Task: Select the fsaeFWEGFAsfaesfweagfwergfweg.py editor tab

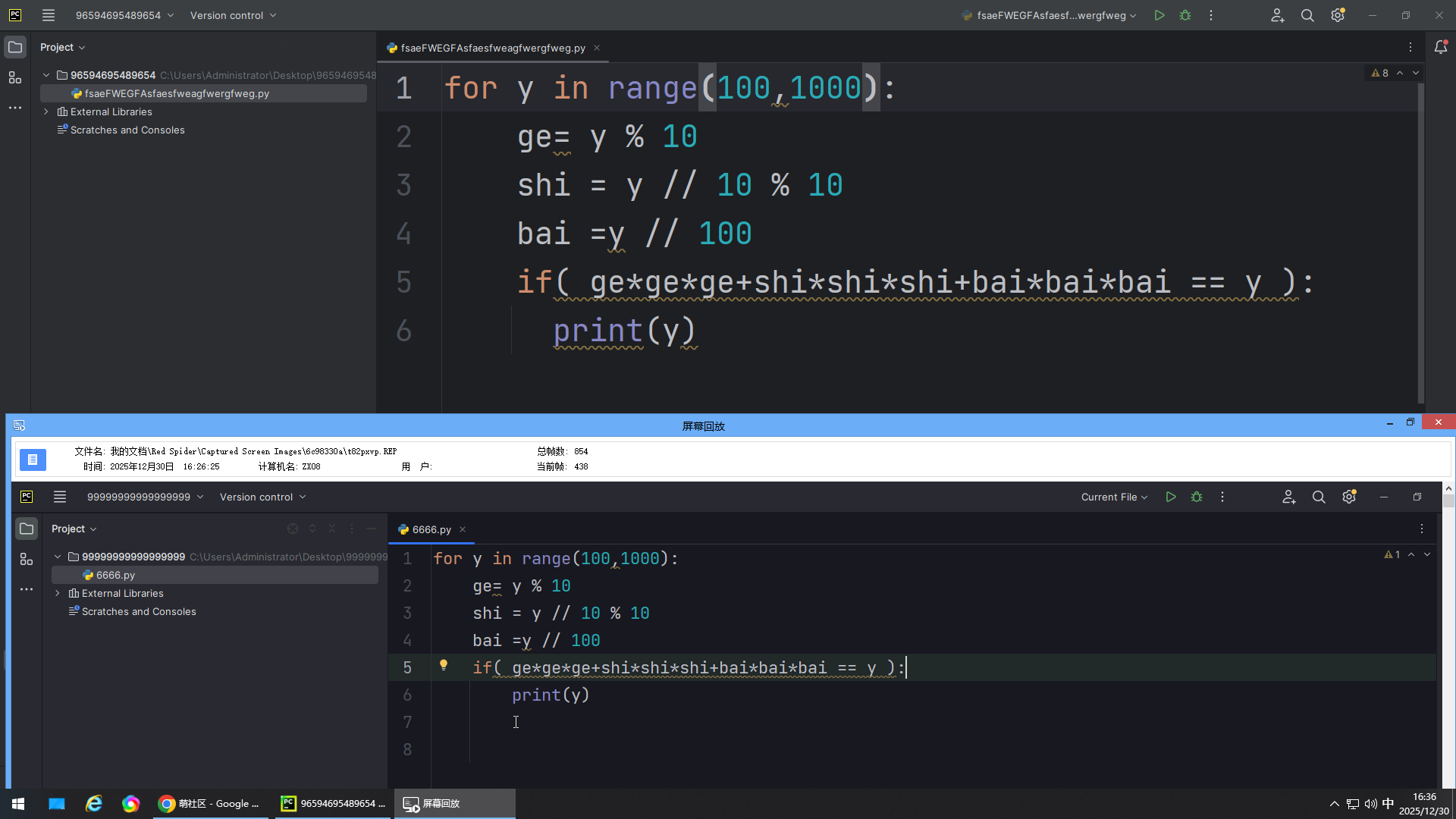Action: tap(491, 48)
